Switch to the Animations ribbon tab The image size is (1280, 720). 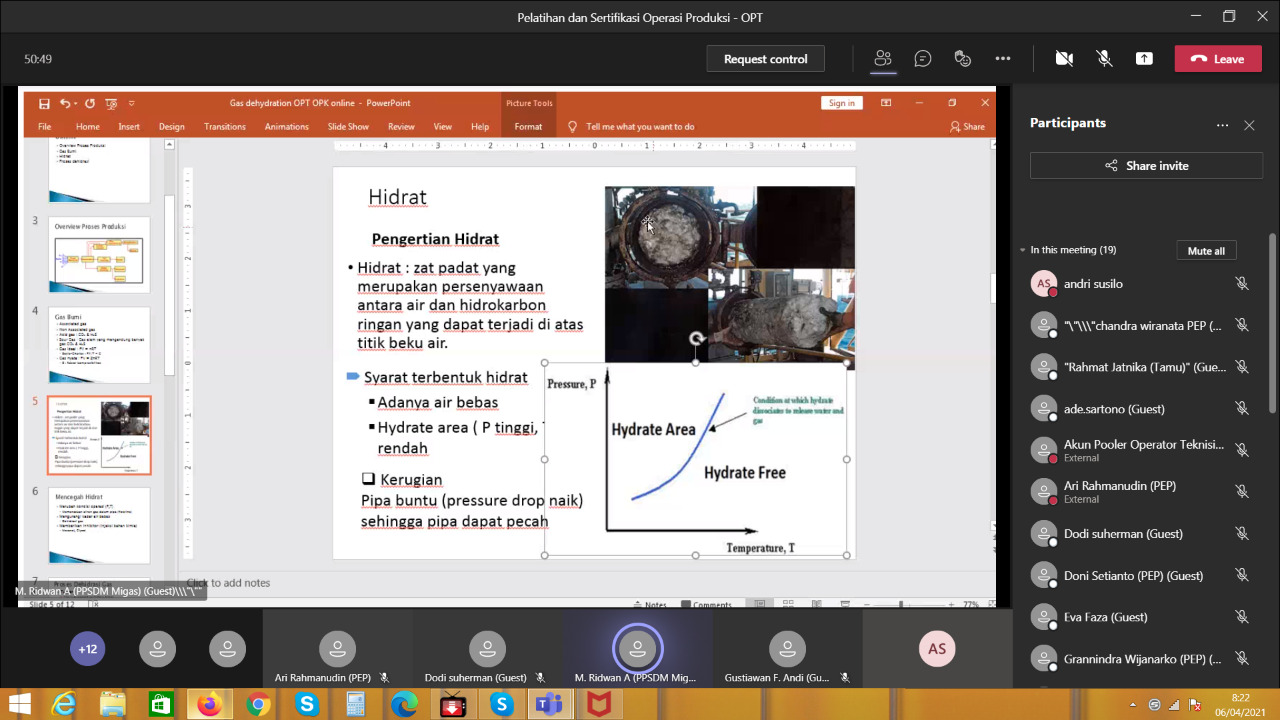click(287, 127)
